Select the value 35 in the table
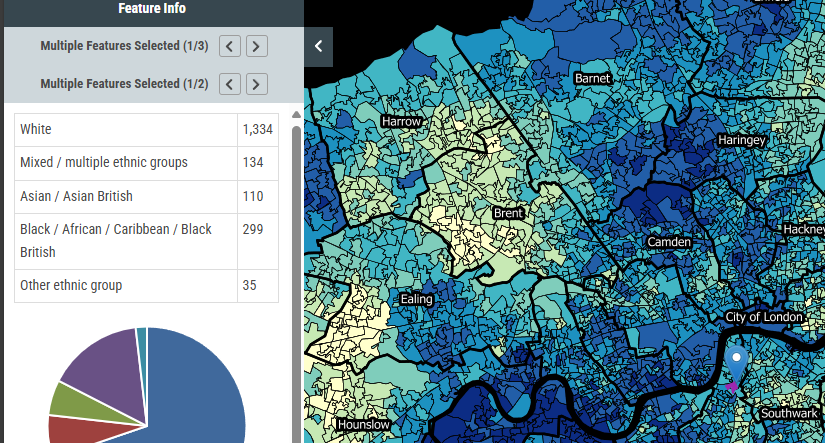The height and width of the screenshot is (443, 825). pos(249,286)
